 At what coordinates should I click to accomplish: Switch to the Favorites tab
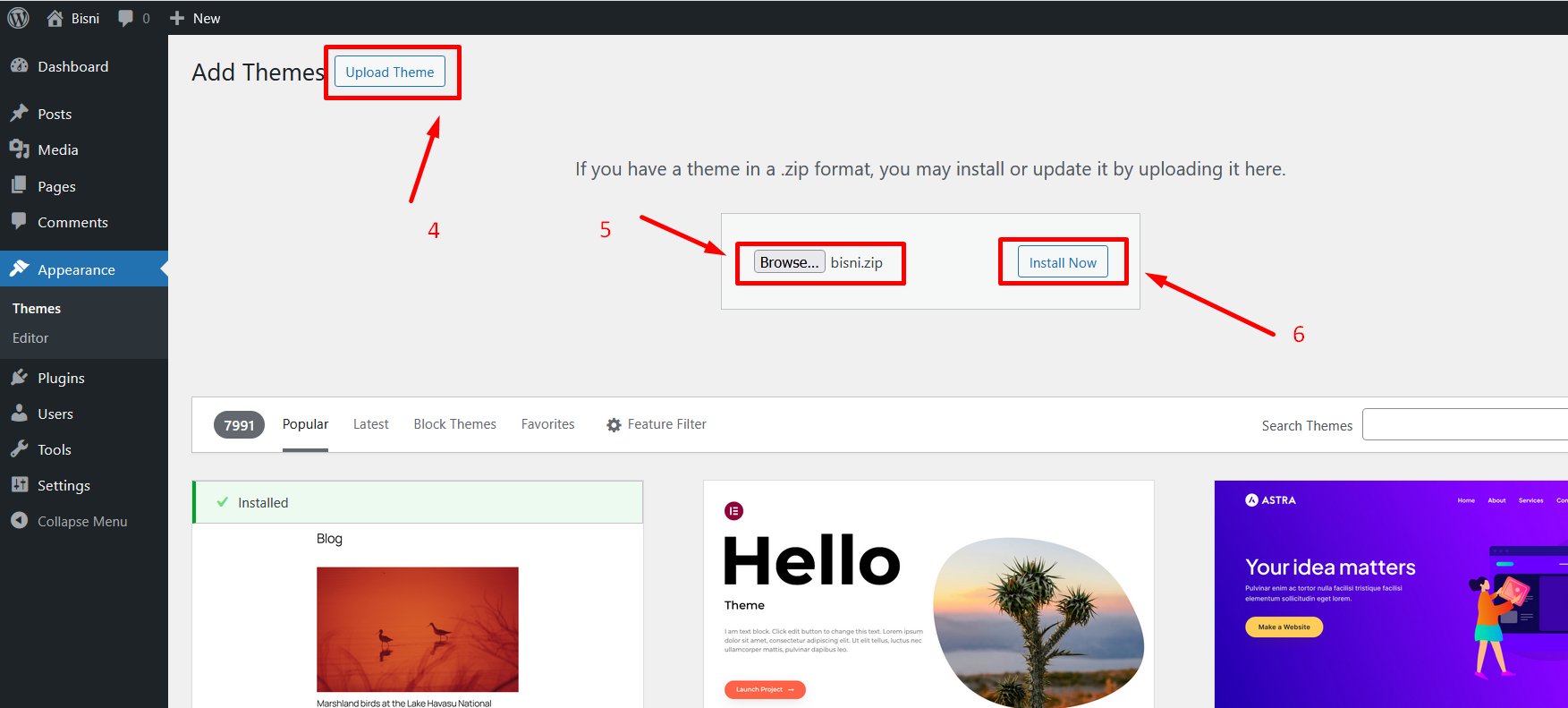click(x=547, y=424)
